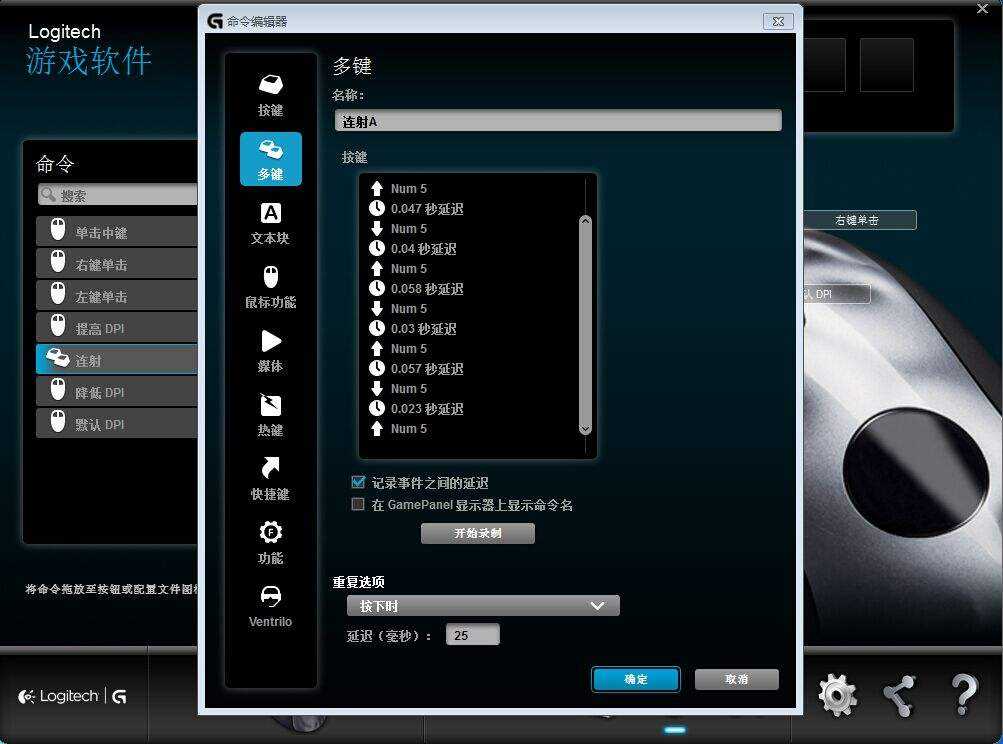Select the 0.058 秒延迟 entry

pos(416,289)
